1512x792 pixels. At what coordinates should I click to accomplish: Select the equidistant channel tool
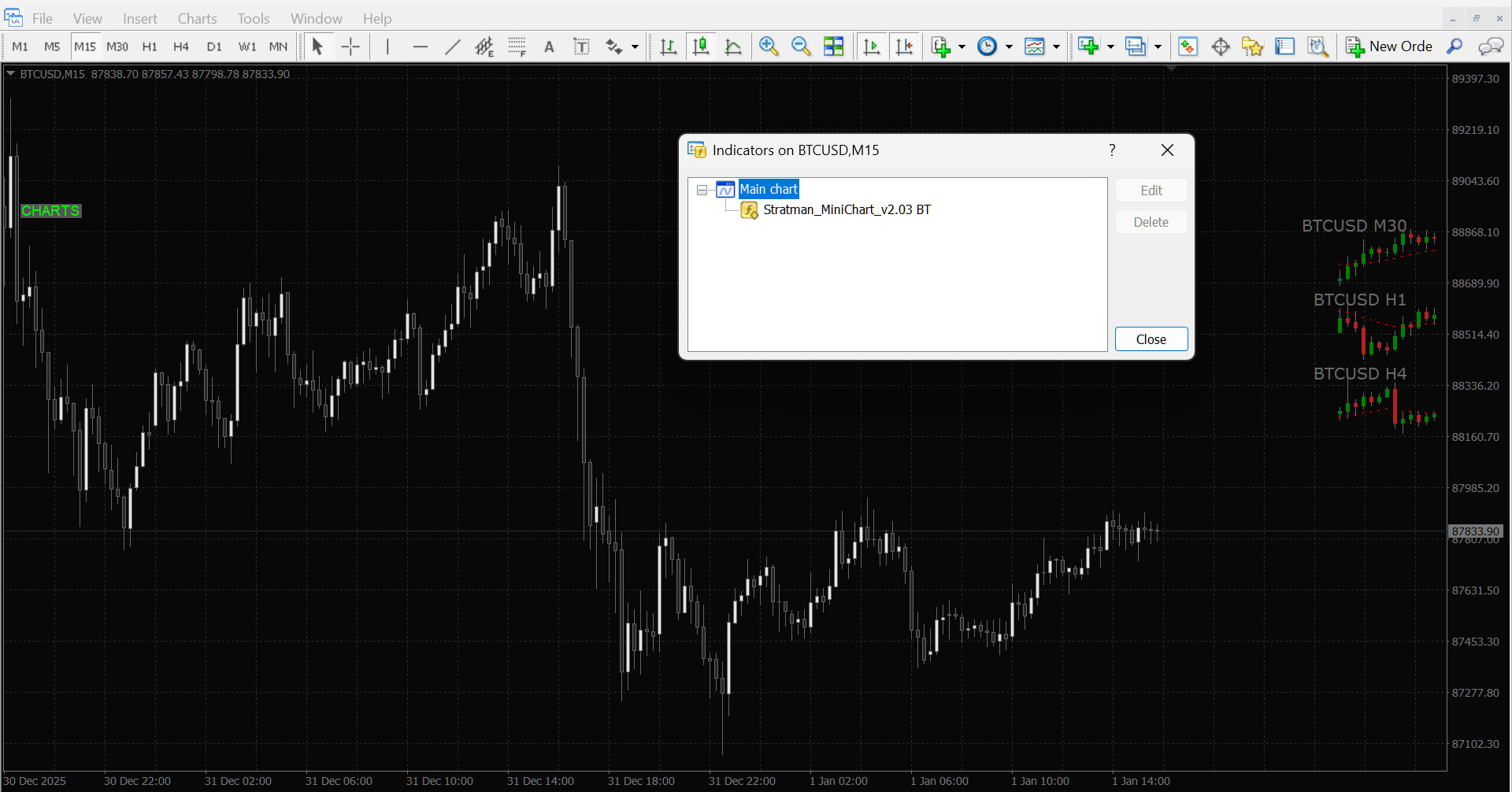484,46
